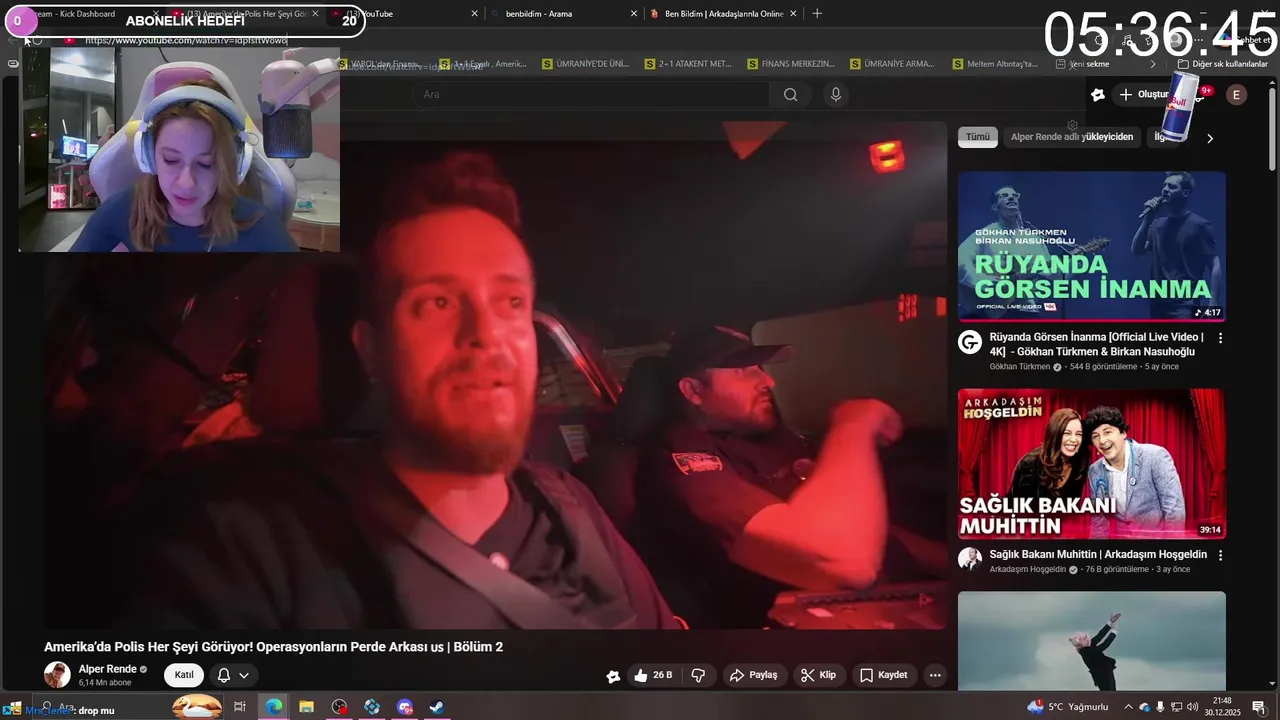Open Gökhan Türkmen channel avatar

[x=970, y=342]
